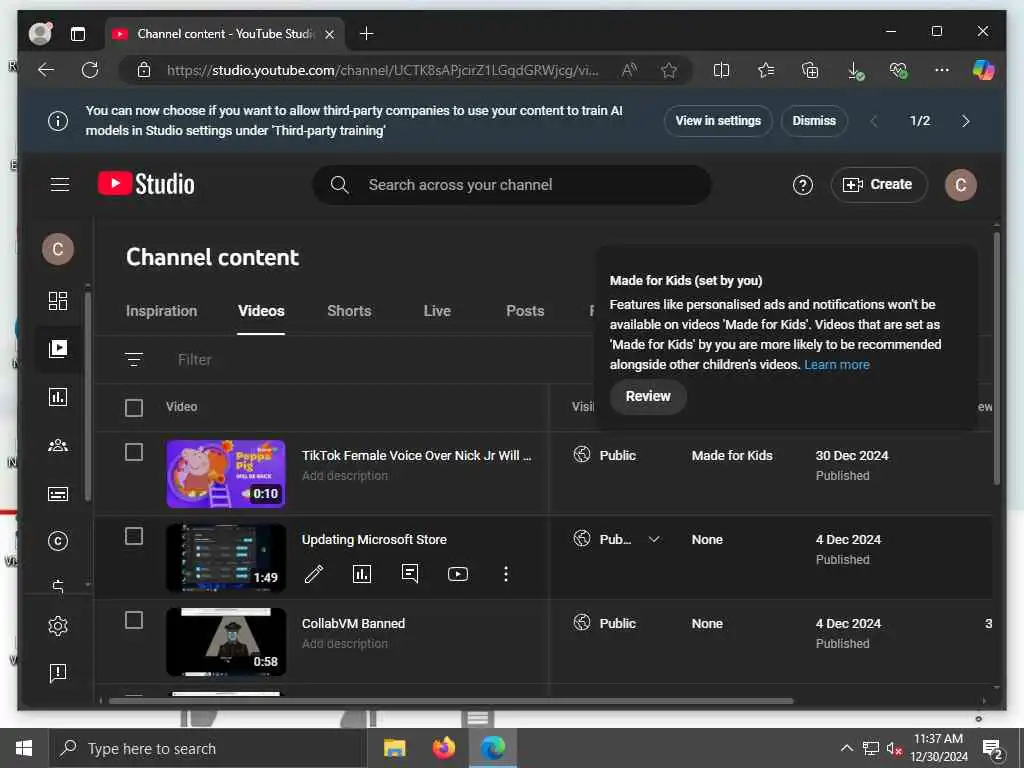
Task: Check the CollabVM Banned video
Action: tap(134, 620)
